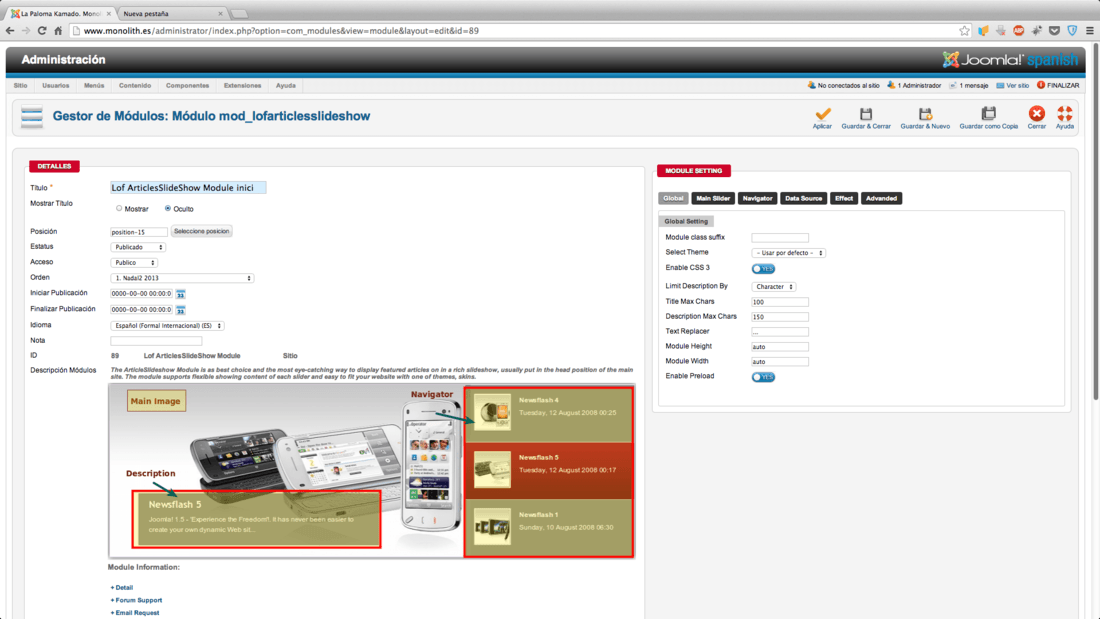Toggle the Enable CSS 3 switch
1100x619 pixels.
[x=763, y=269]
